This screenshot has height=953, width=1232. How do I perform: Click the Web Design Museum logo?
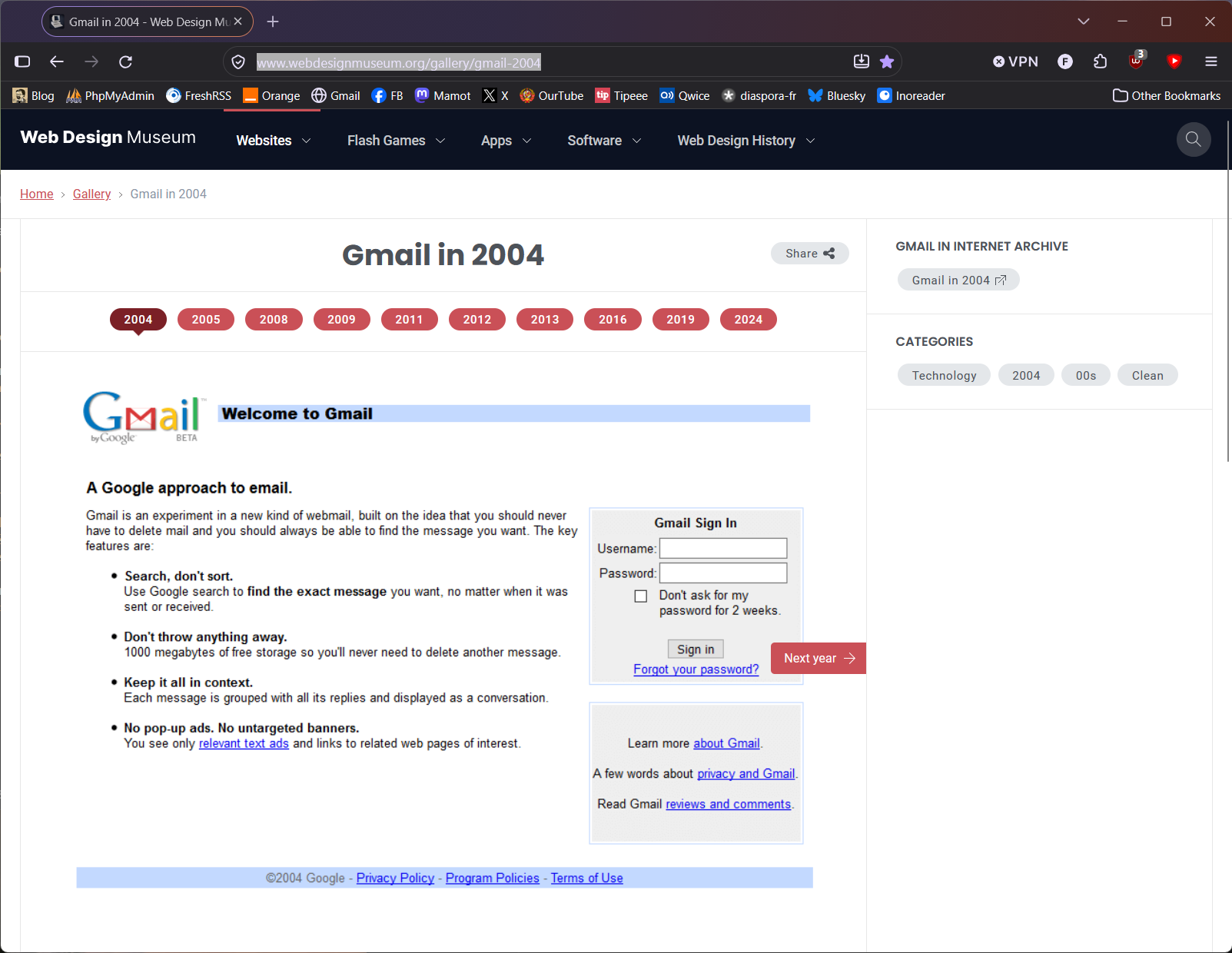click(x=108, y=138)
